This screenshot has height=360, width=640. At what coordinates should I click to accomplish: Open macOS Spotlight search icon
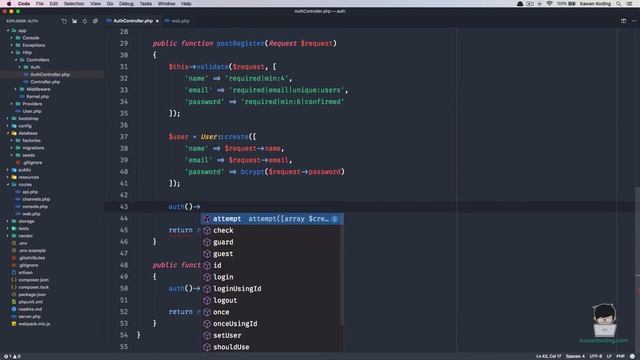tap(619, 4)
